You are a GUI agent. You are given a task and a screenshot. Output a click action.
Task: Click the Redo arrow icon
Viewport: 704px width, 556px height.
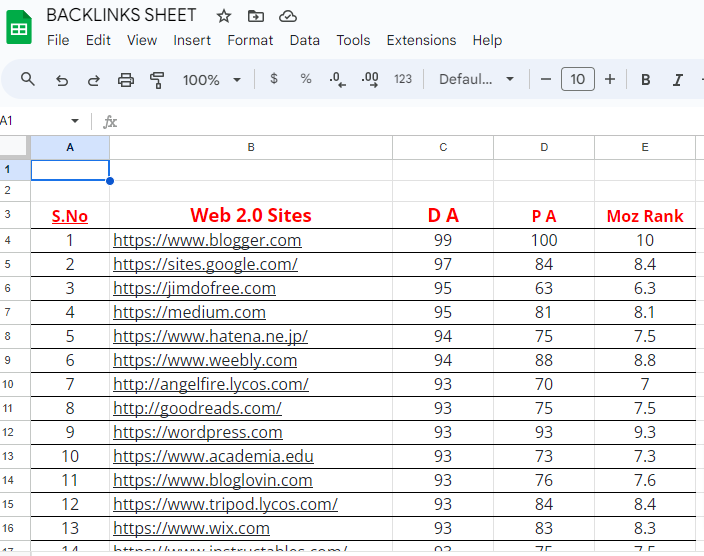click(x=94, y=80)
